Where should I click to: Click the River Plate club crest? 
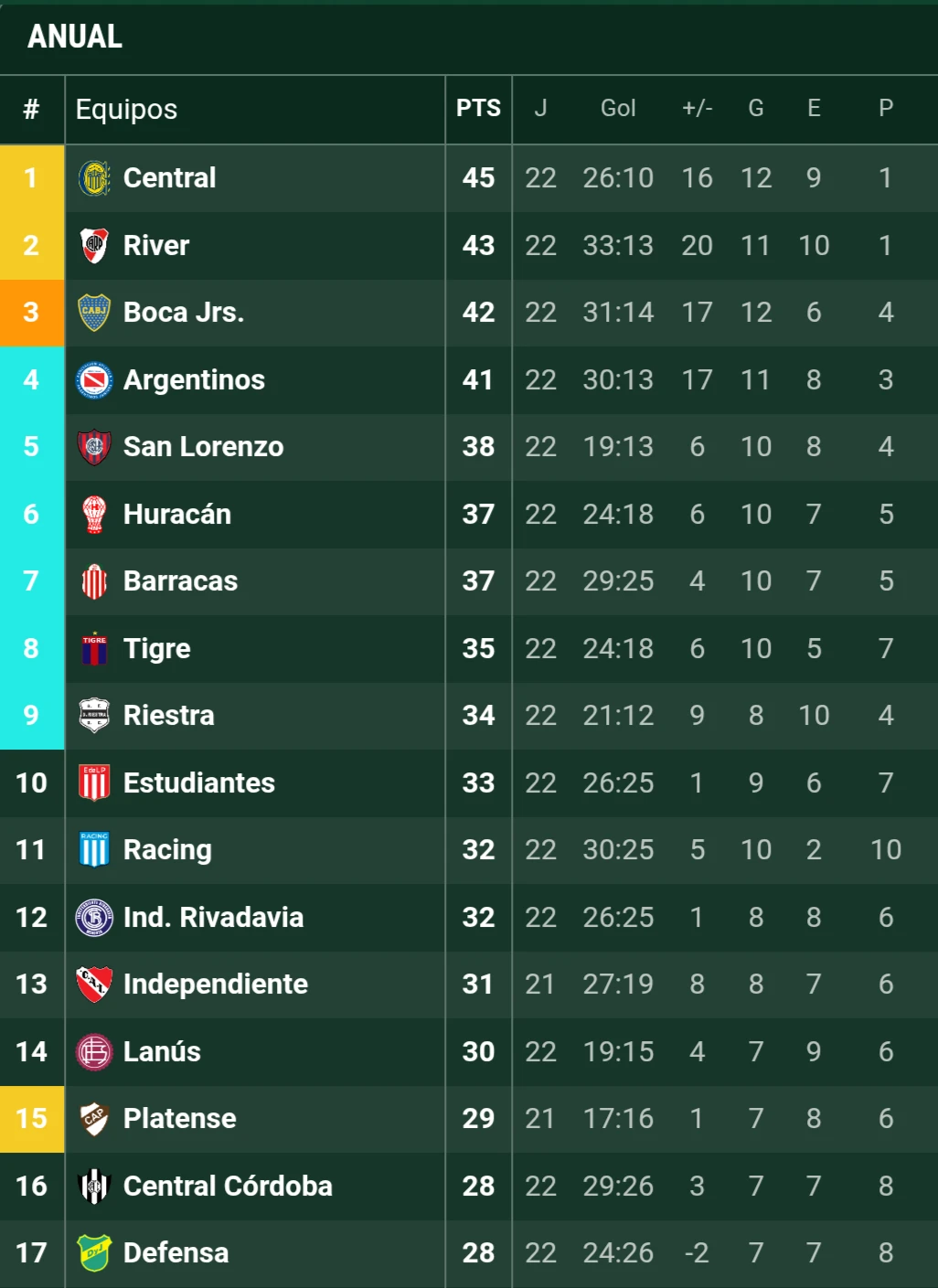[94, 245]
